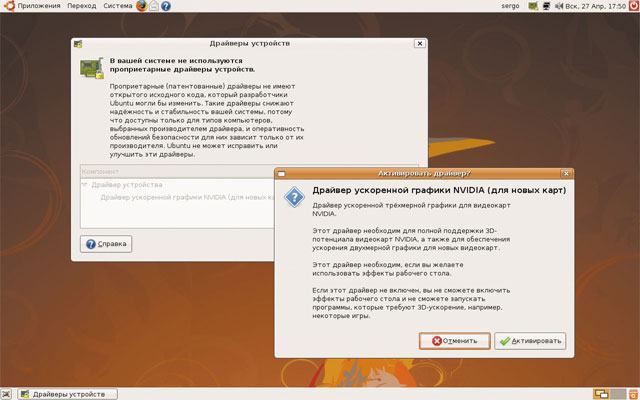This screenshot has height=400, width=640.
Task: Collapse the Драйвер устройства tree node
Action: [84, 185]
